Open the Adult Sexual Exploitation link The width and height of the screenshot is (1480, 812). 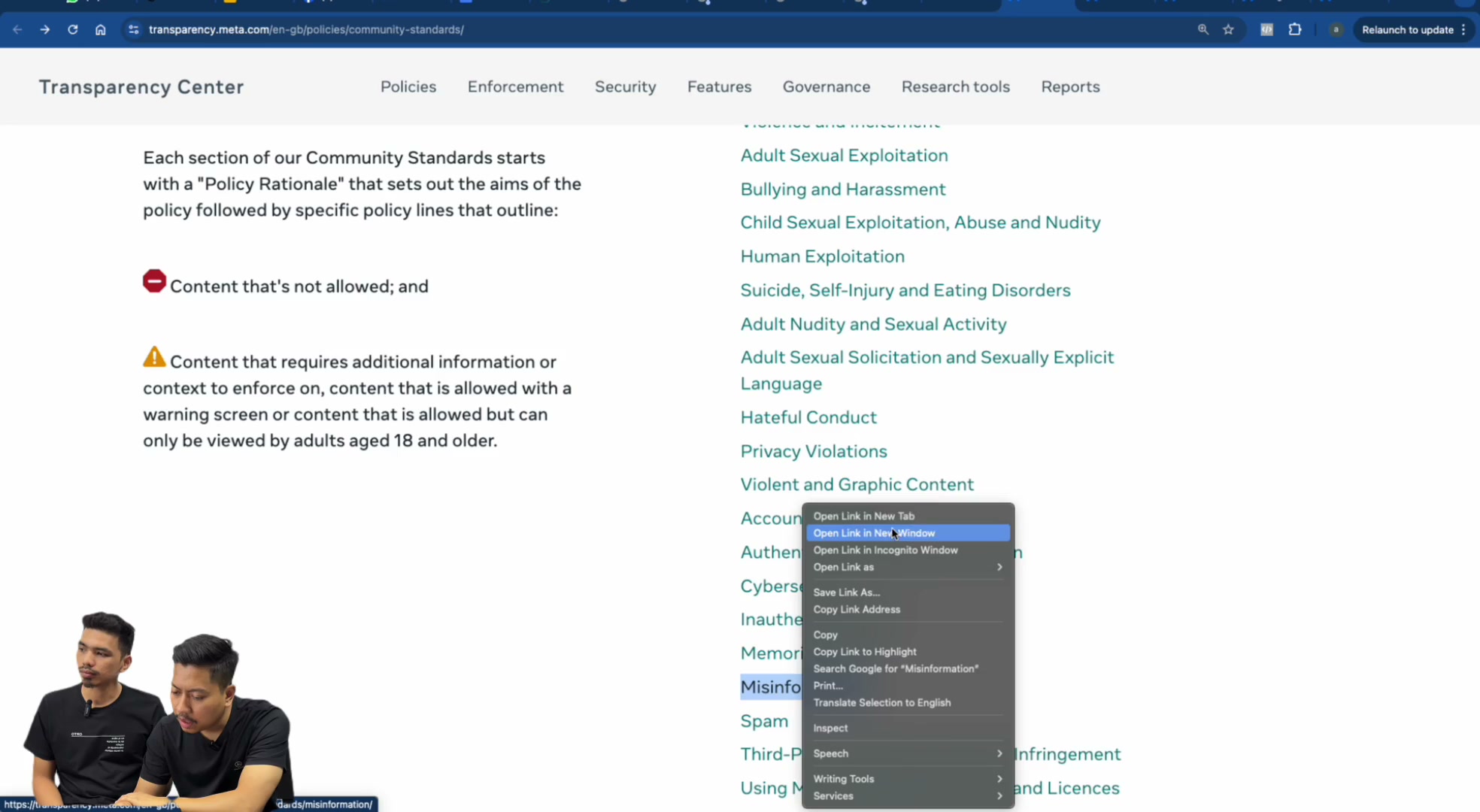tap(844, 156)
